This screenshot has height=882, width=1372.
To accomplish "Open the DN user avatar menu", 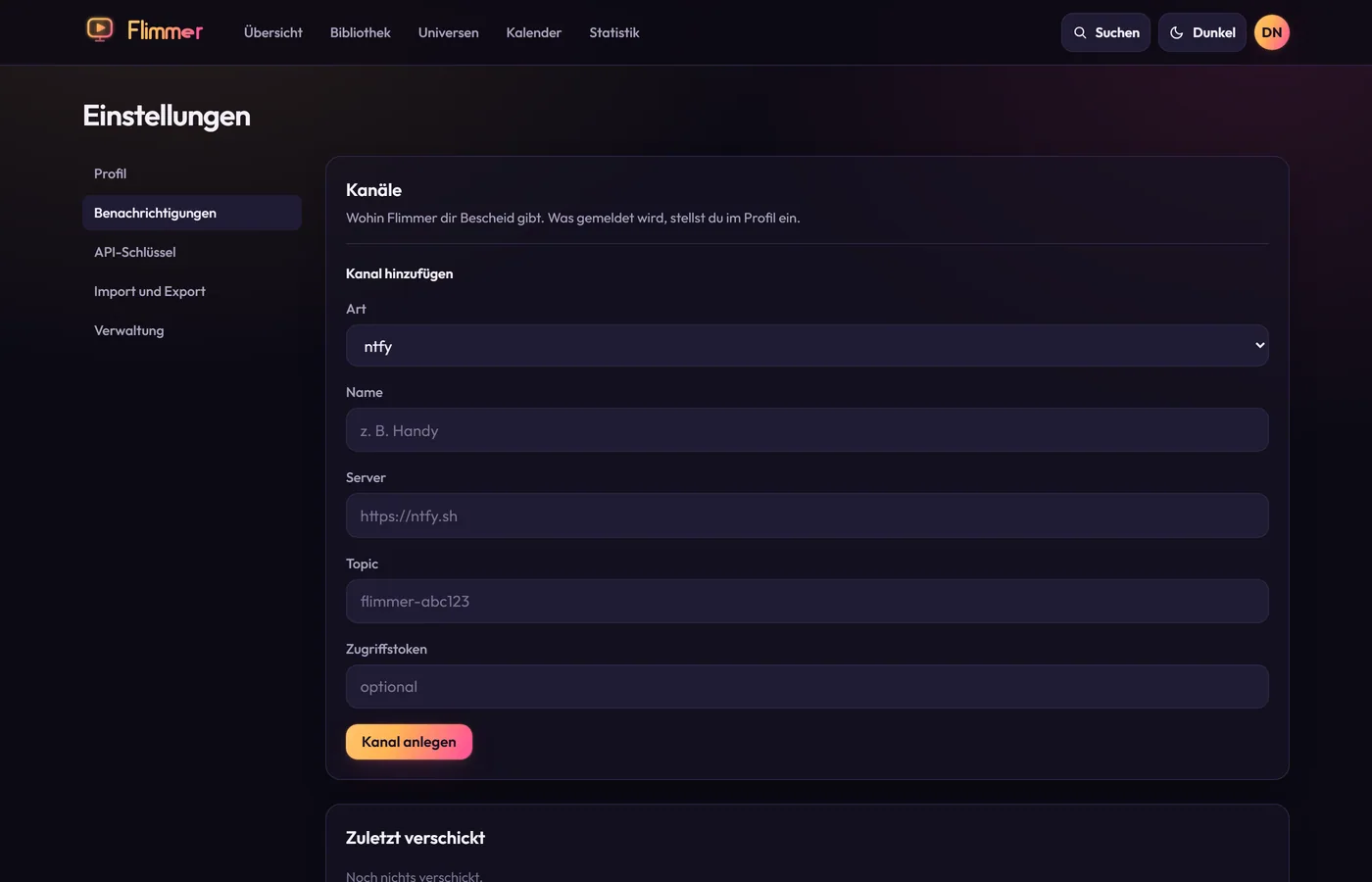I will click(1272, 32).
